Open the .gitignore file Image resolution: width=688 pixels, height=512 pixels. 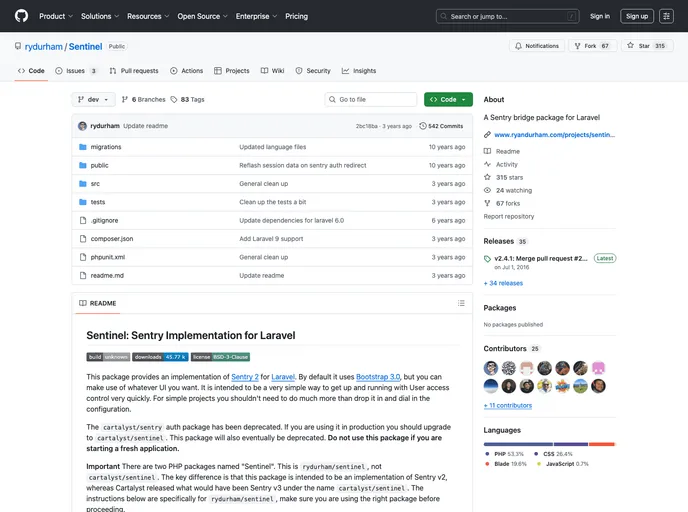click(104, 221)
